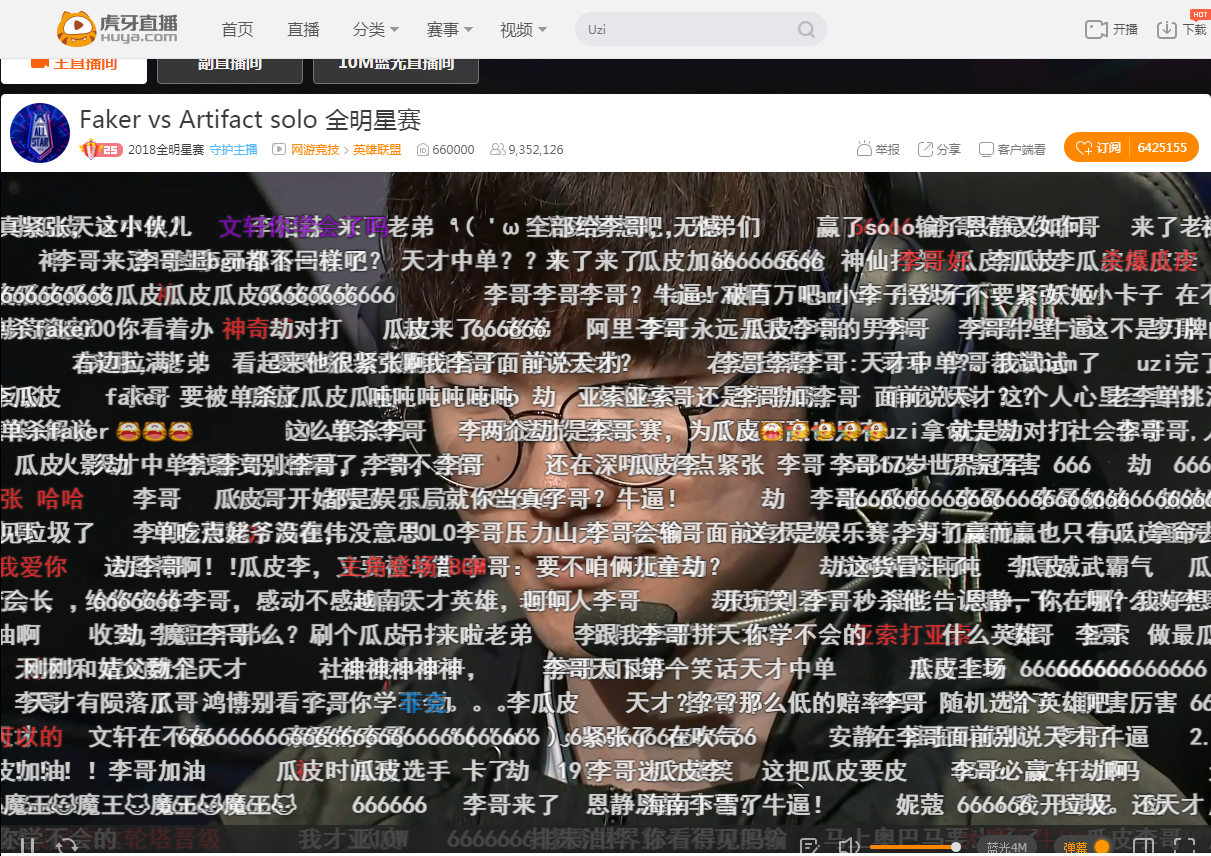The image size is (1211, 856).
Task: Open the 网游竞技 category link
Action: coord(315,150)
